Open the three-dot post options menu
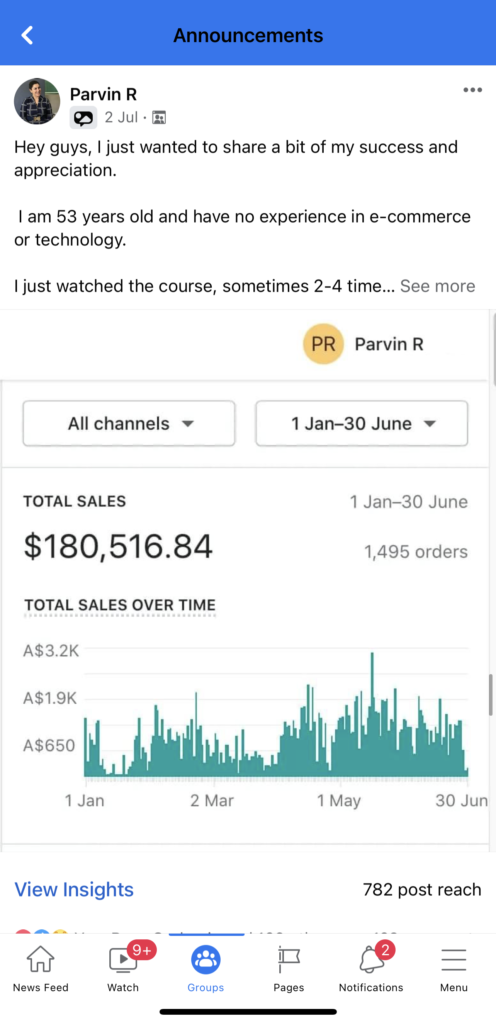The width and height of the screenshot is (496, 1024). point(473,90)
